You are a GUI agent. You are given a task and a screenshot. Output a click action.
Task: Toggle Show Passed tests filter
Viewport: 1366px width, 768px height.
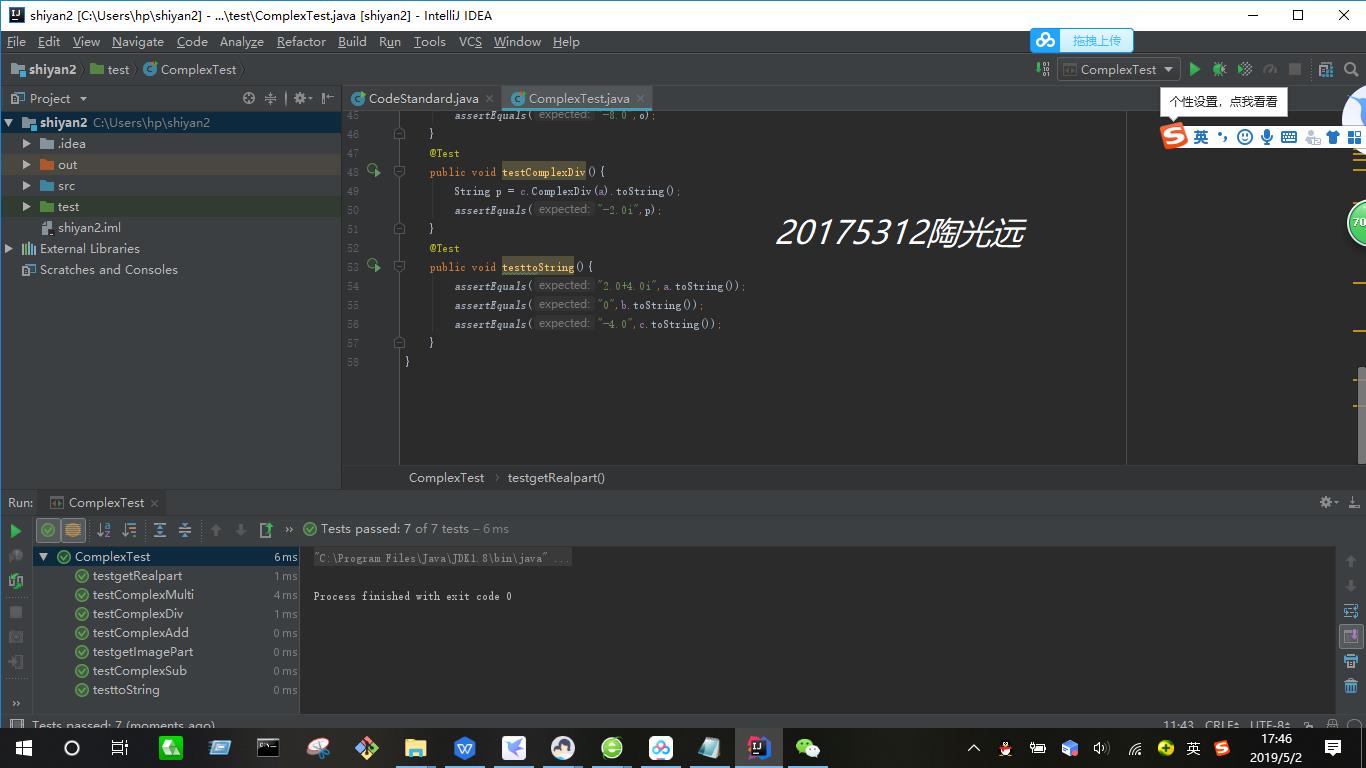(x=48, y=530)
